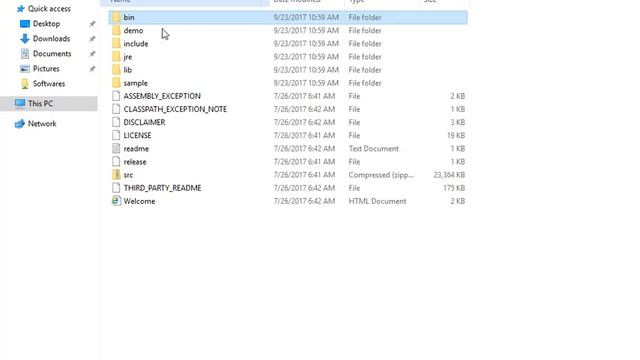Select the include folder icon
The image size is (640, 360).
click(116, 43)
